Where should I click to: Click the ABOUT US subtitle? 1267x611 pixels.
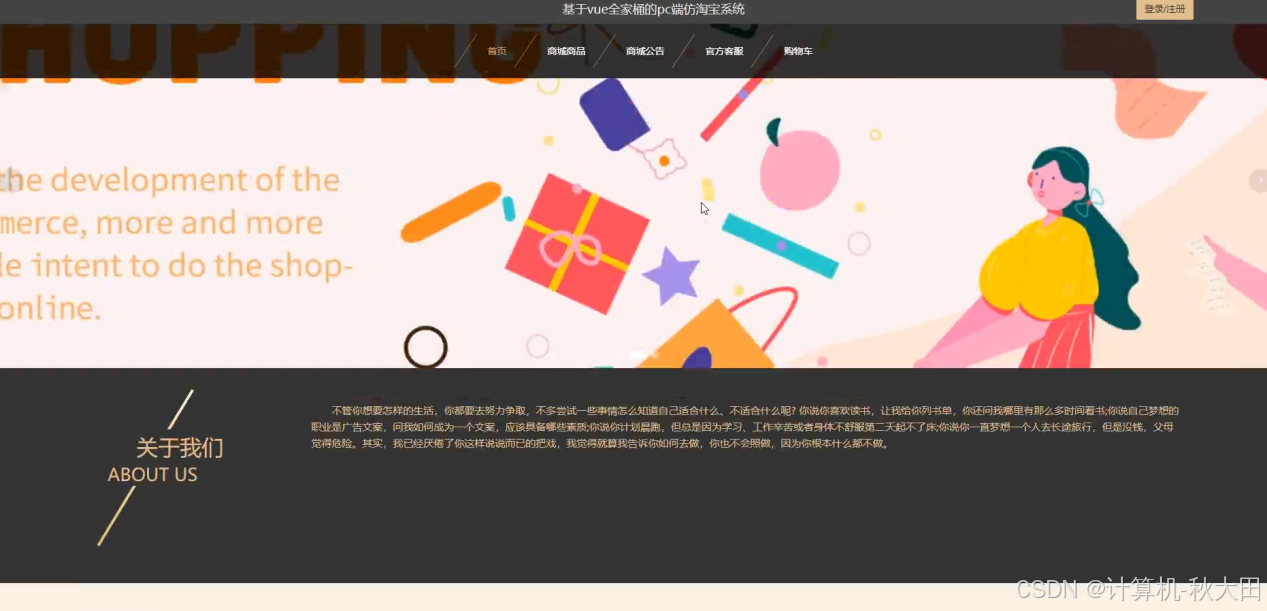click(x=153, y=475)
